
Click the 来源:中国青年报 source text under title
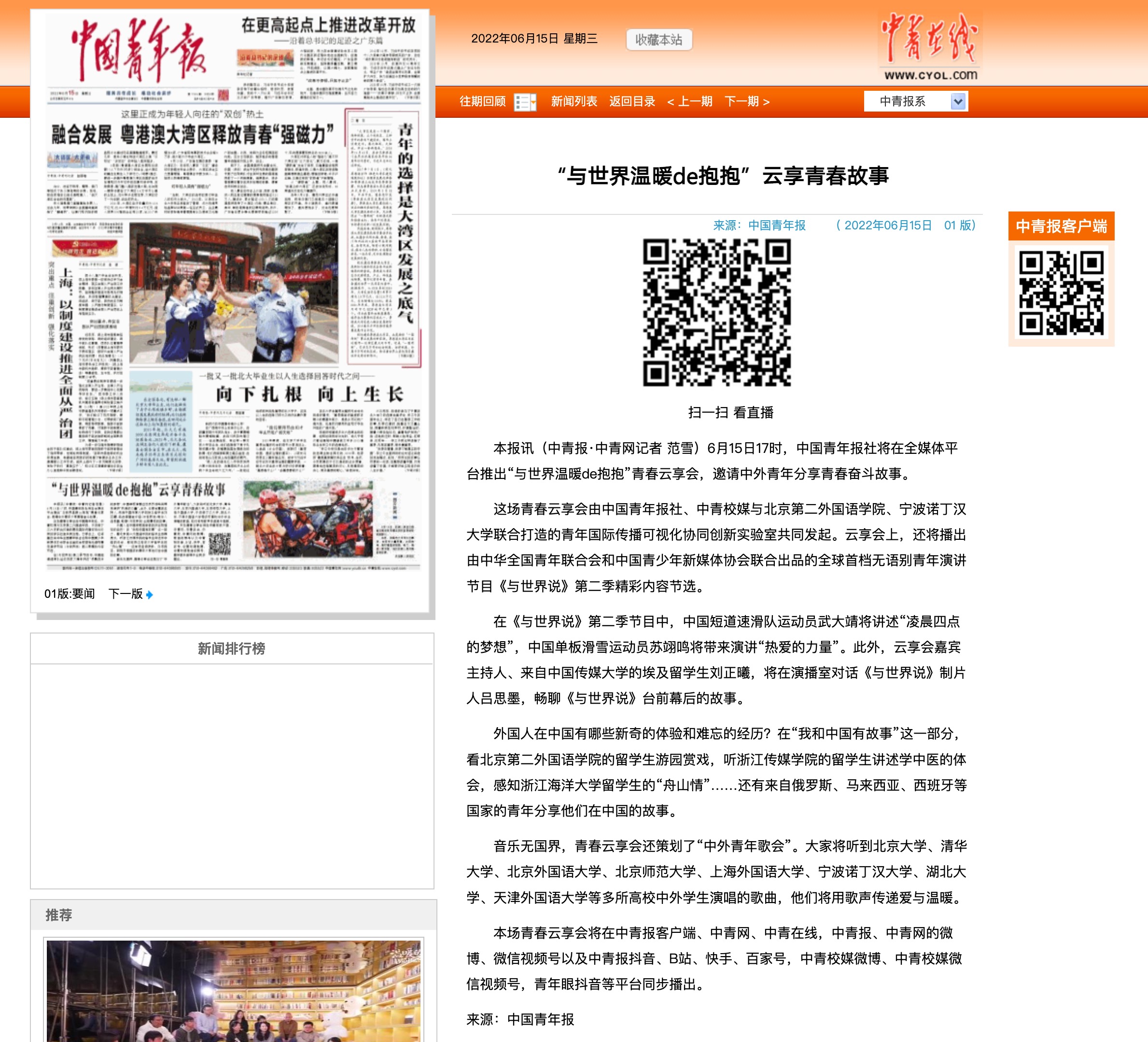point(759,225)
